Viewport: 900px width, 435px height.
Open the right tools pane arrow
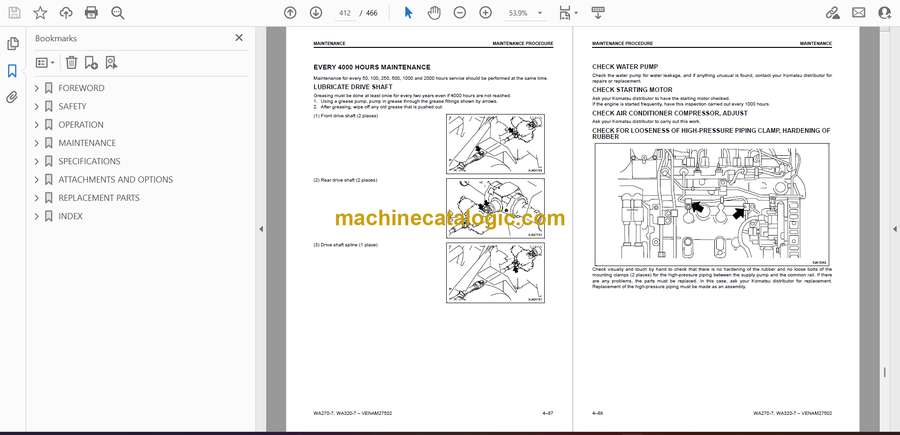click(894, 229)
